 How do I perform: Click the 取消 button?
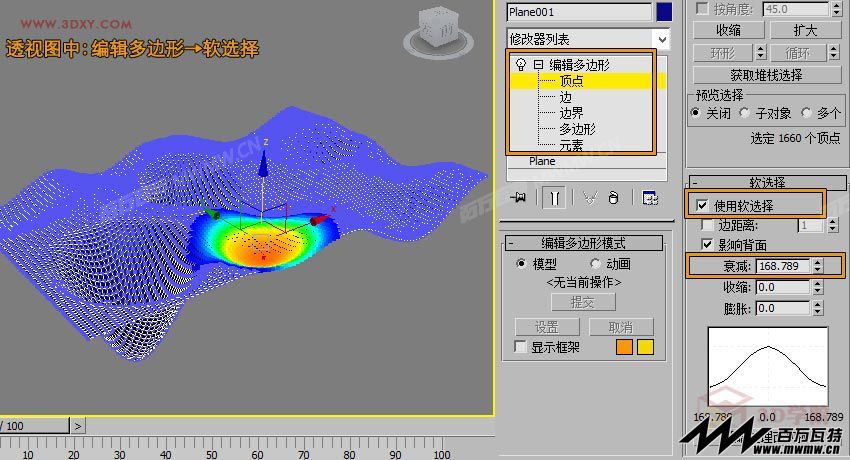point(621,327)
